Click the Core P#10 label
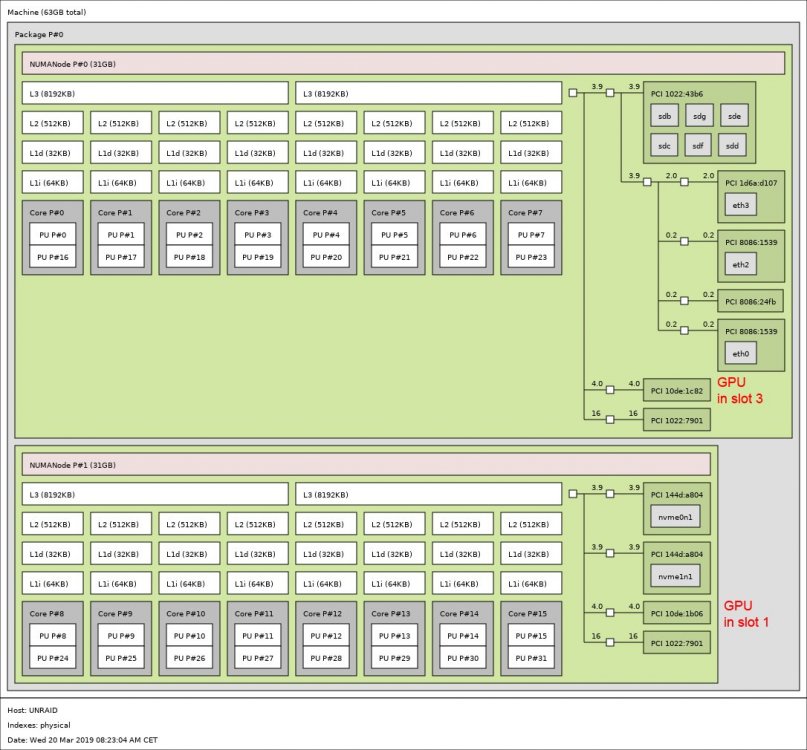This screenshot has height=750, width=807. click(x=186, y=614)
